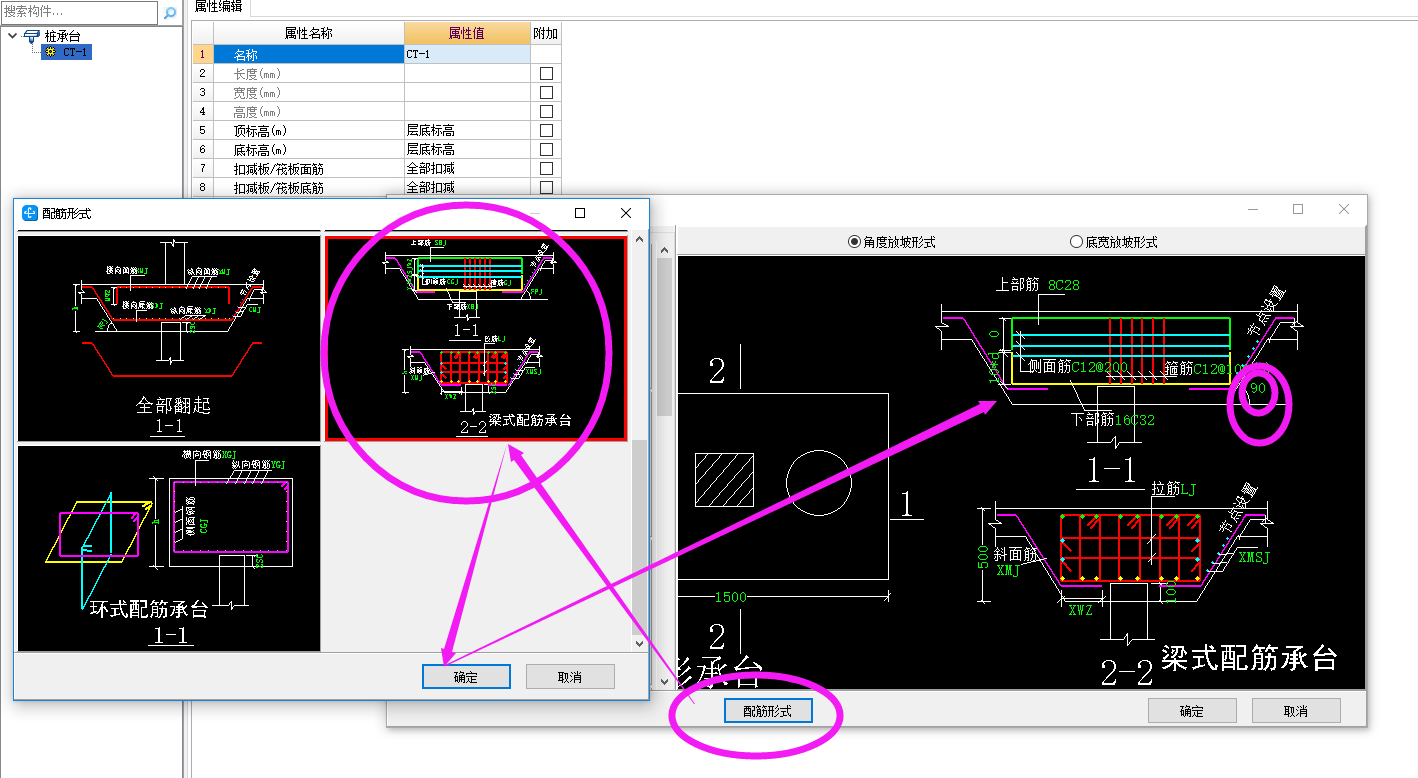The image size is (1418, 778).
Task: Tick the 附加 checkbox for 宽度(mm)
Action: (x=546, y=93)
